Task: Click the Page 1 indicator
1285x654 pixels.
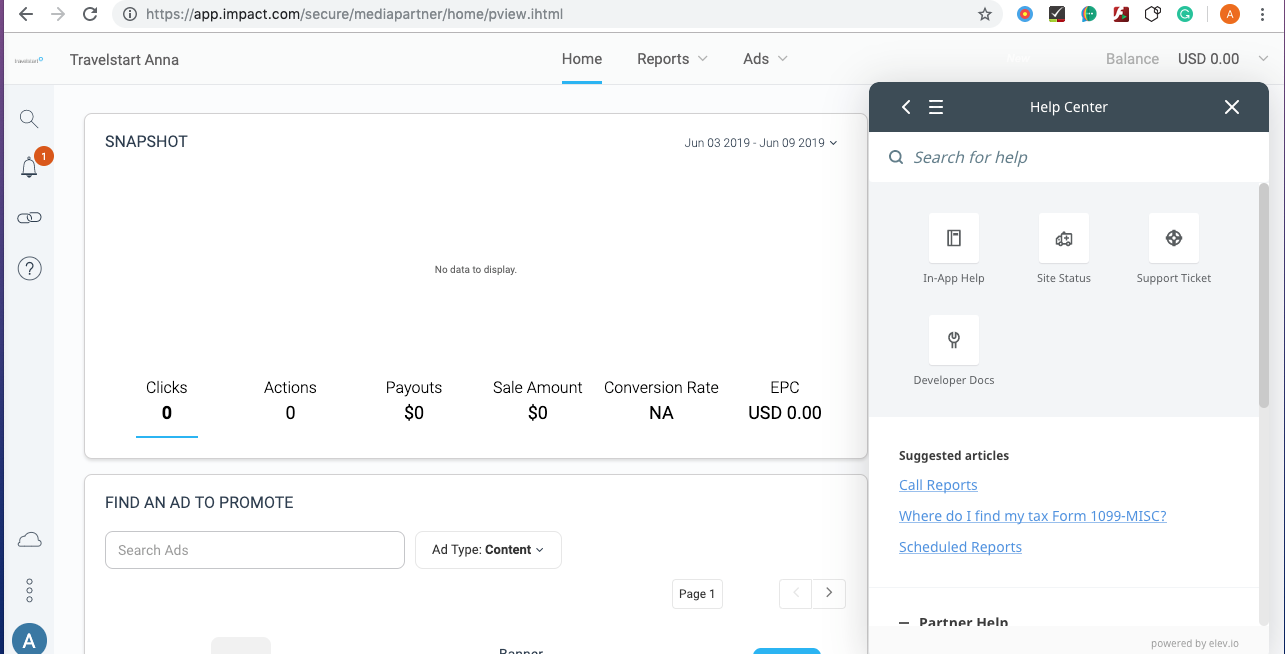Action: (x=697, y=594)
